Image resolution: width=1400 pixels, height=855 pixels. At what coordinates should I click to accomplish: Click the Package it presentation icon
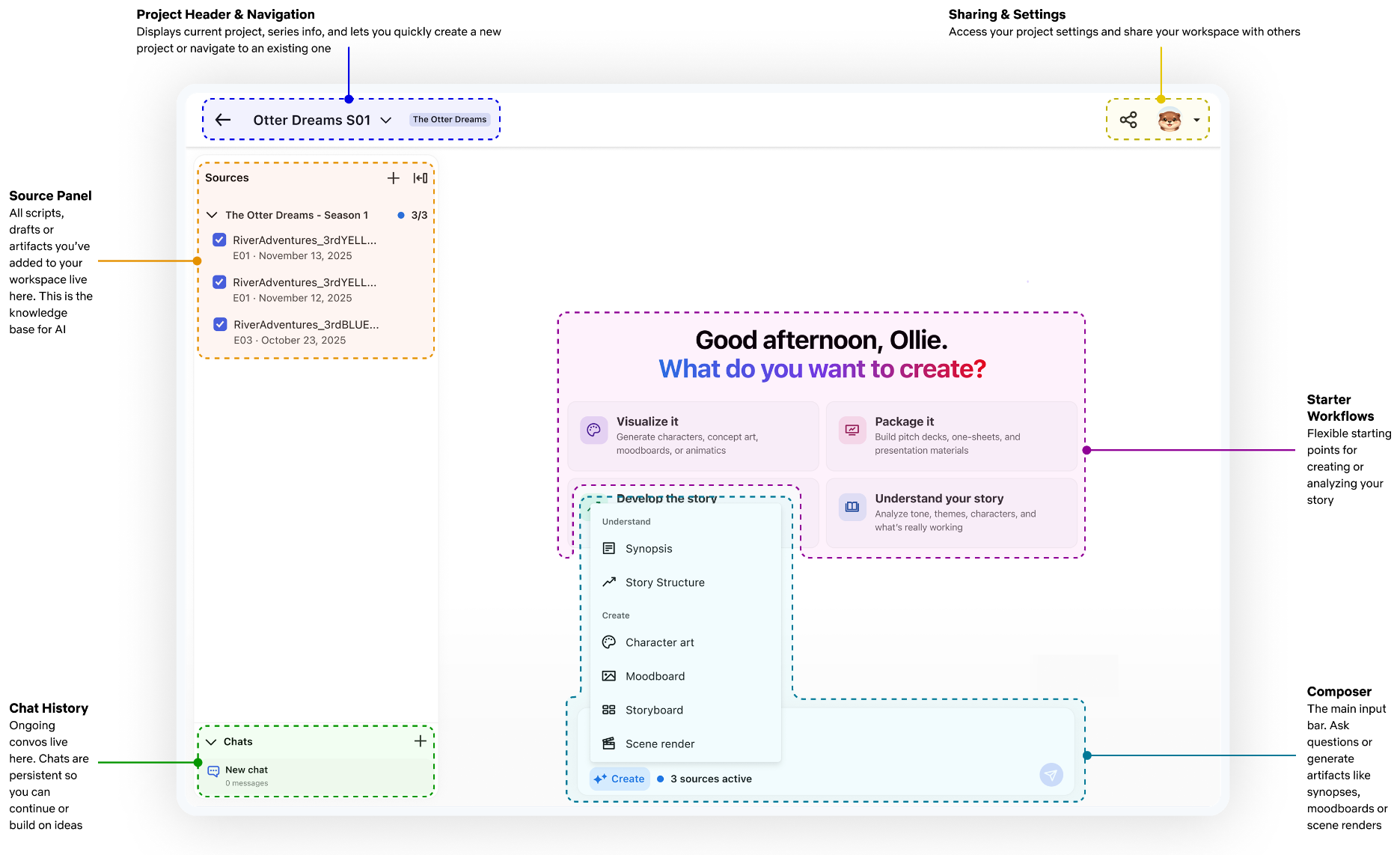852,430
